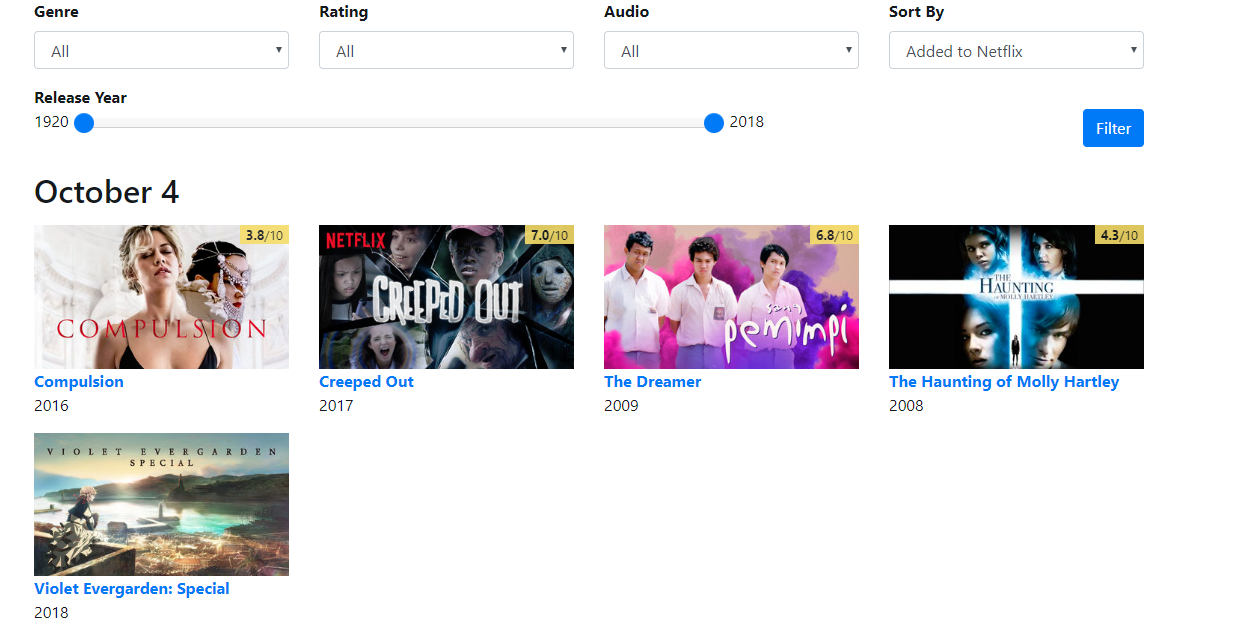Screen dimensions: 1243x628
Task: Click the Creeped Out poster thumbnail
Action: click(446, 297)
